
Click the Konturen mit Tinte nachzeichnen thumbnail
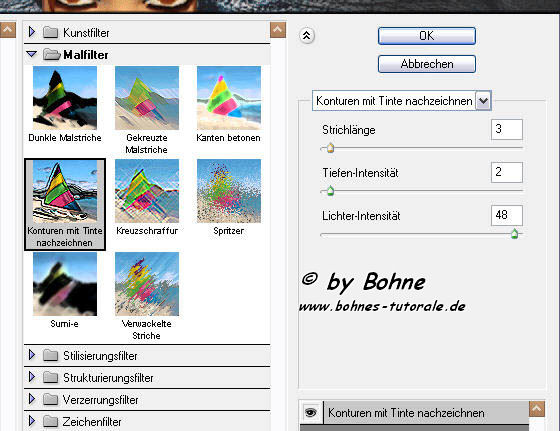(65, 191)
